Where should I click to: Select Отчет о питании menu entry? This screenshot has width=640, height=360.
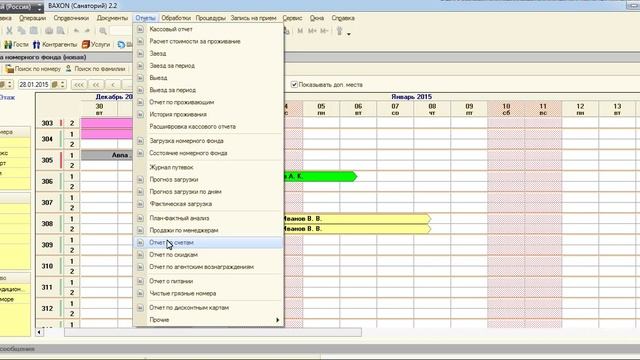point(209,281)
